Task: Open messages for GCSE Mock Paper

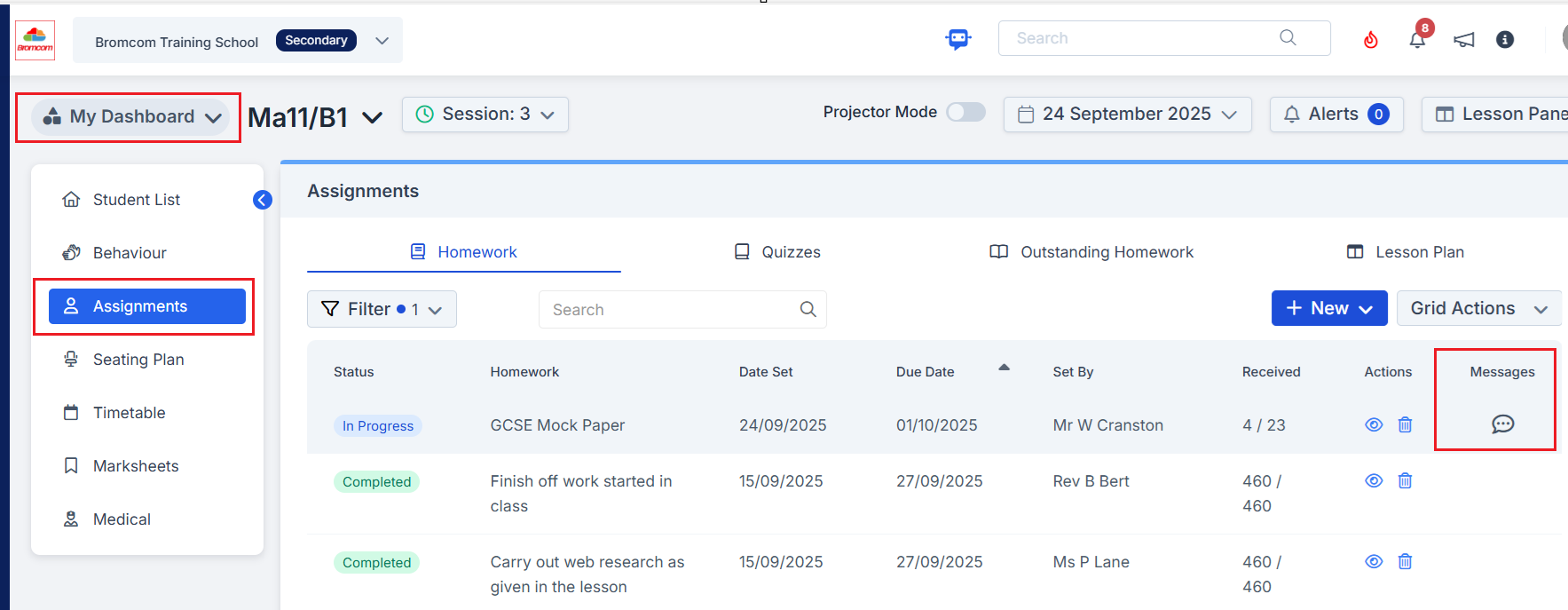Action: (1502, 424)
